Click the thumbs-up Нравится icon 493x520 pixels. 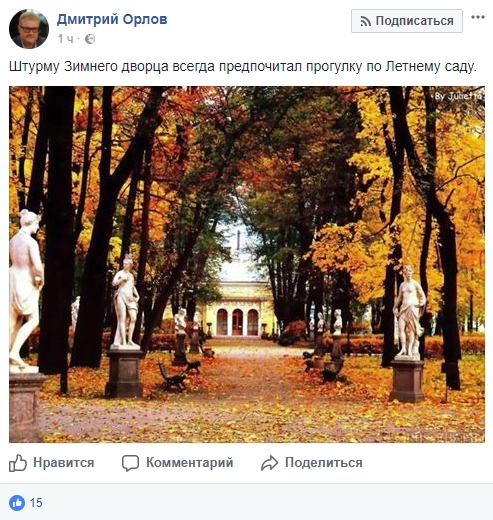(18, 463)
